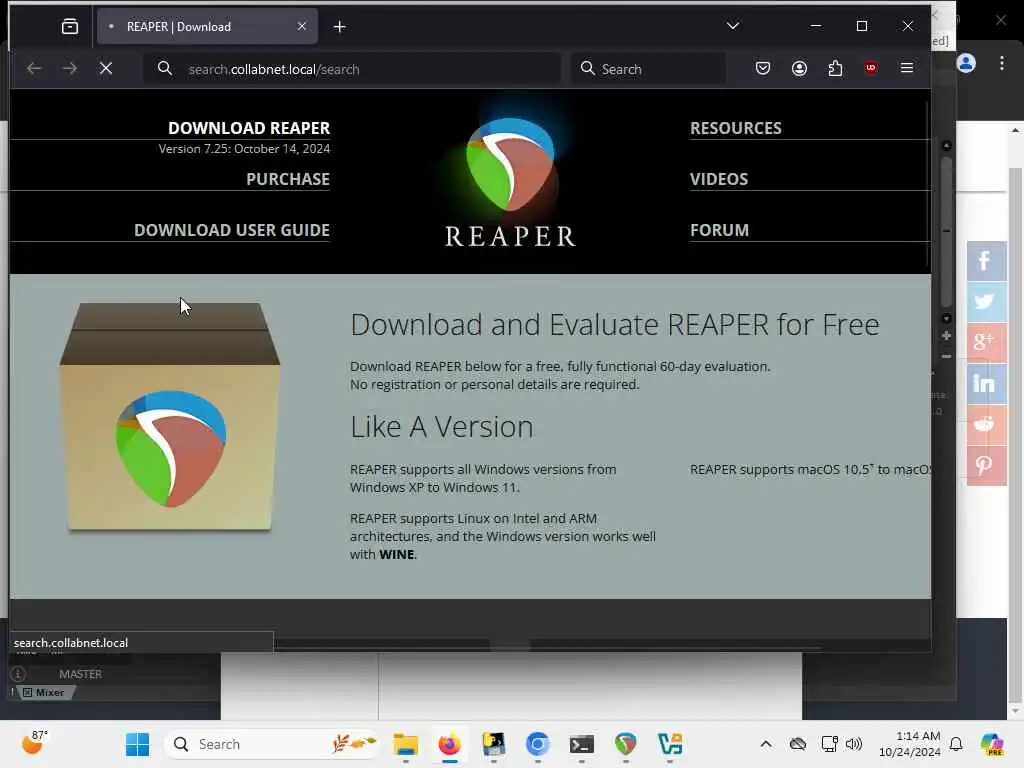
Task: Go forward in Firefox history
Action: point(70,68)
